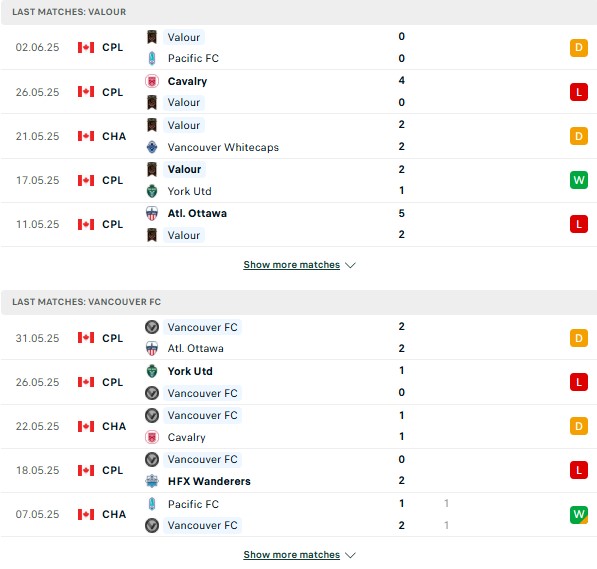Click the HFX Wanderers crest icon
This screenshot has height=569, width=597.
[152, 481]
